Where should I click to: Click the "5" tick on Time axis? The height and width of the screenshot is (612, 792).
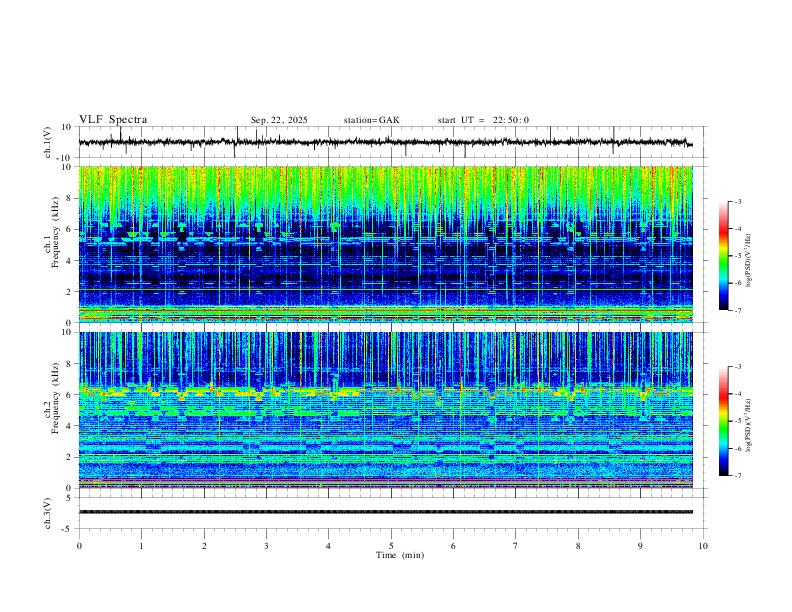click(391, 546)
